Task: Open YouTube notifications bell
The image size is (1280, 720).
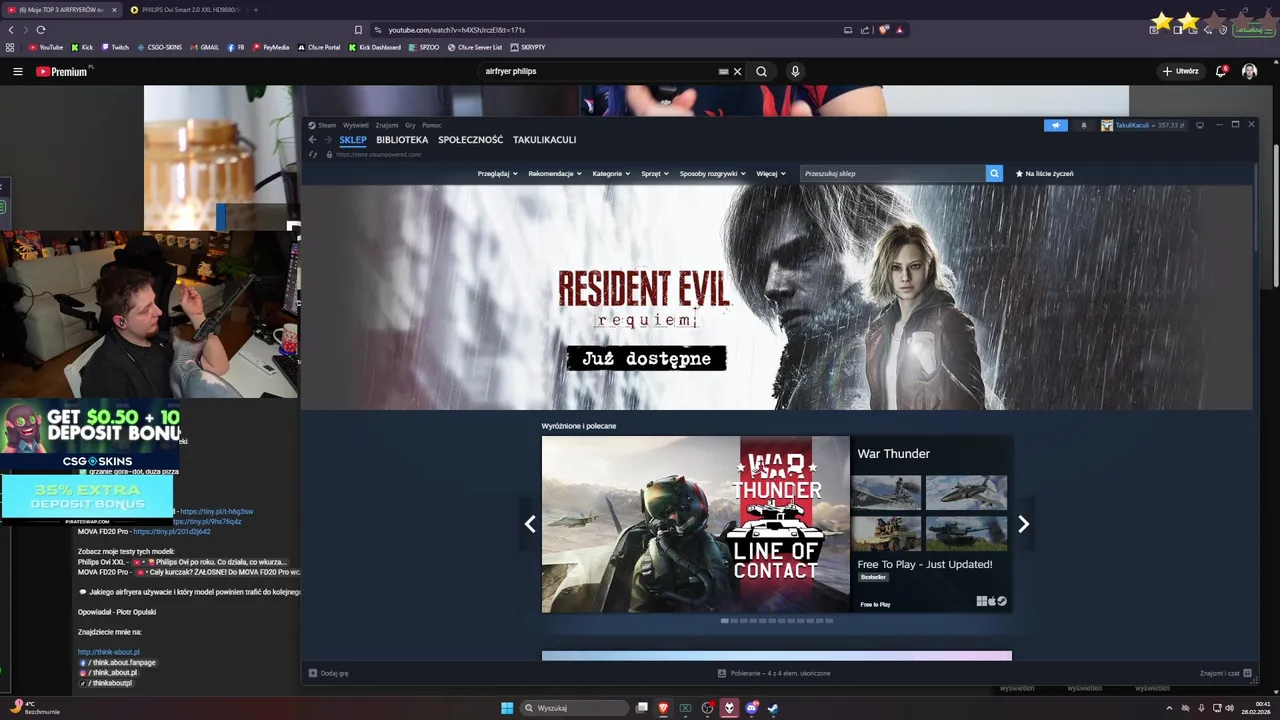Action: (x=1221, y=71)
